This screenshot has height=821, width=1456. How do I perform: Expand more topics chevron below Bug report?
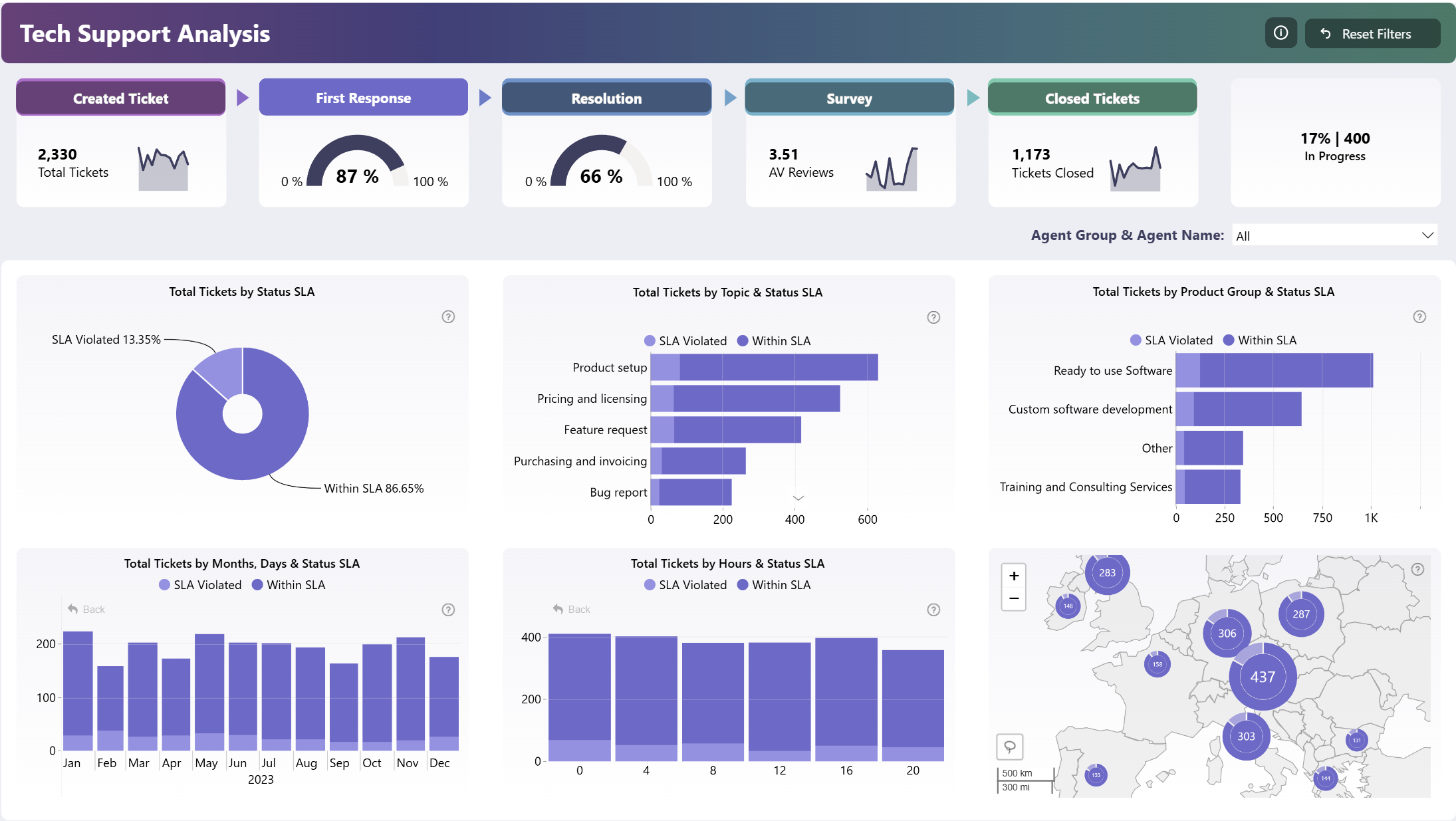click(798, 498)
